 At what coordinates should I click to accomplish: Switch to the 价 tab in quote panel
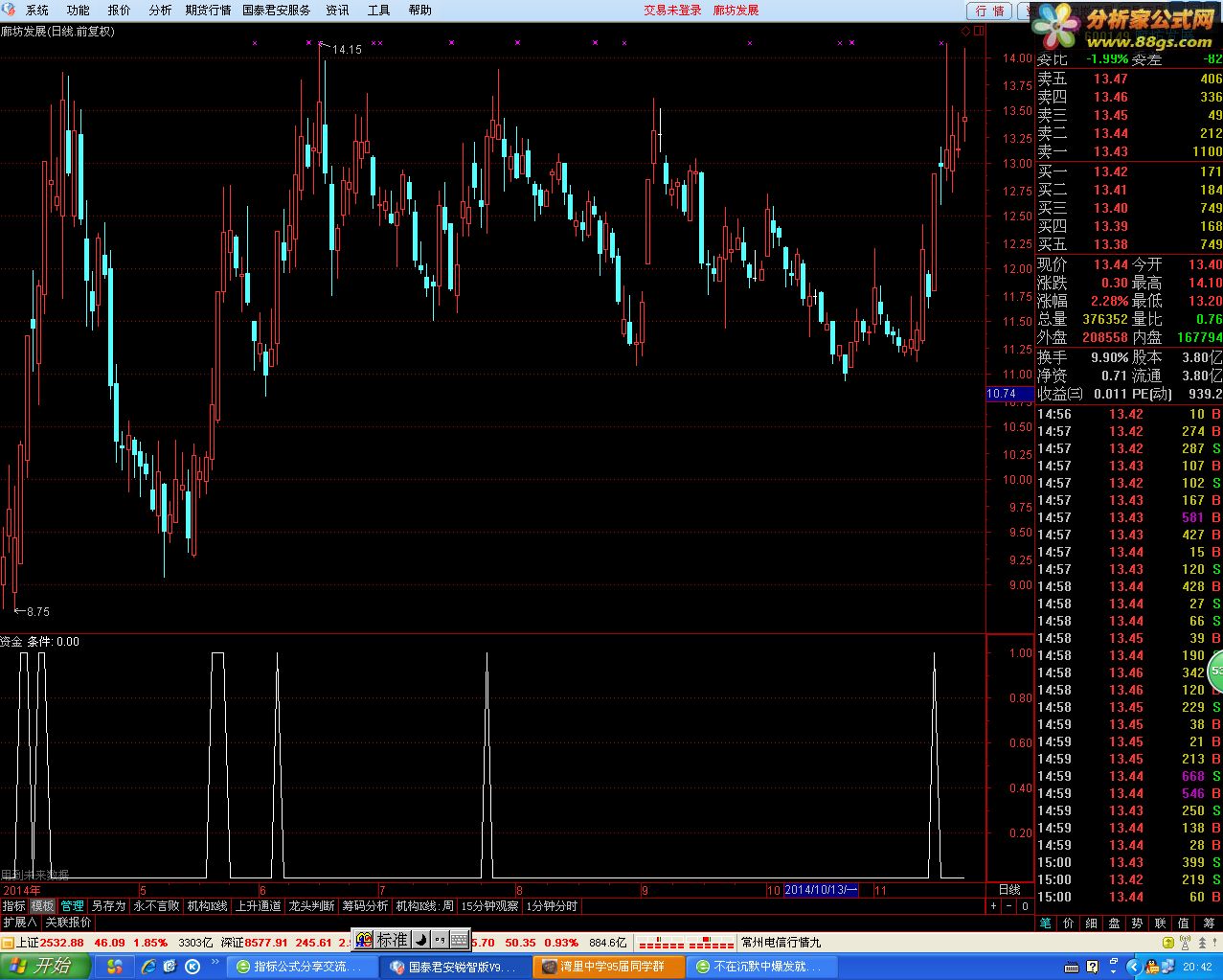[1069, 923]
